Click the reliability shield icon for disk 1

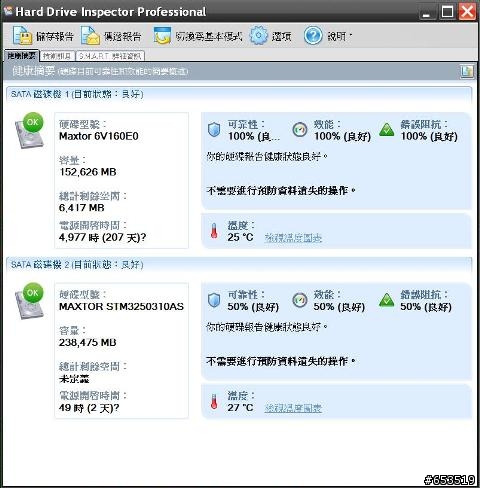coord(214,130)
